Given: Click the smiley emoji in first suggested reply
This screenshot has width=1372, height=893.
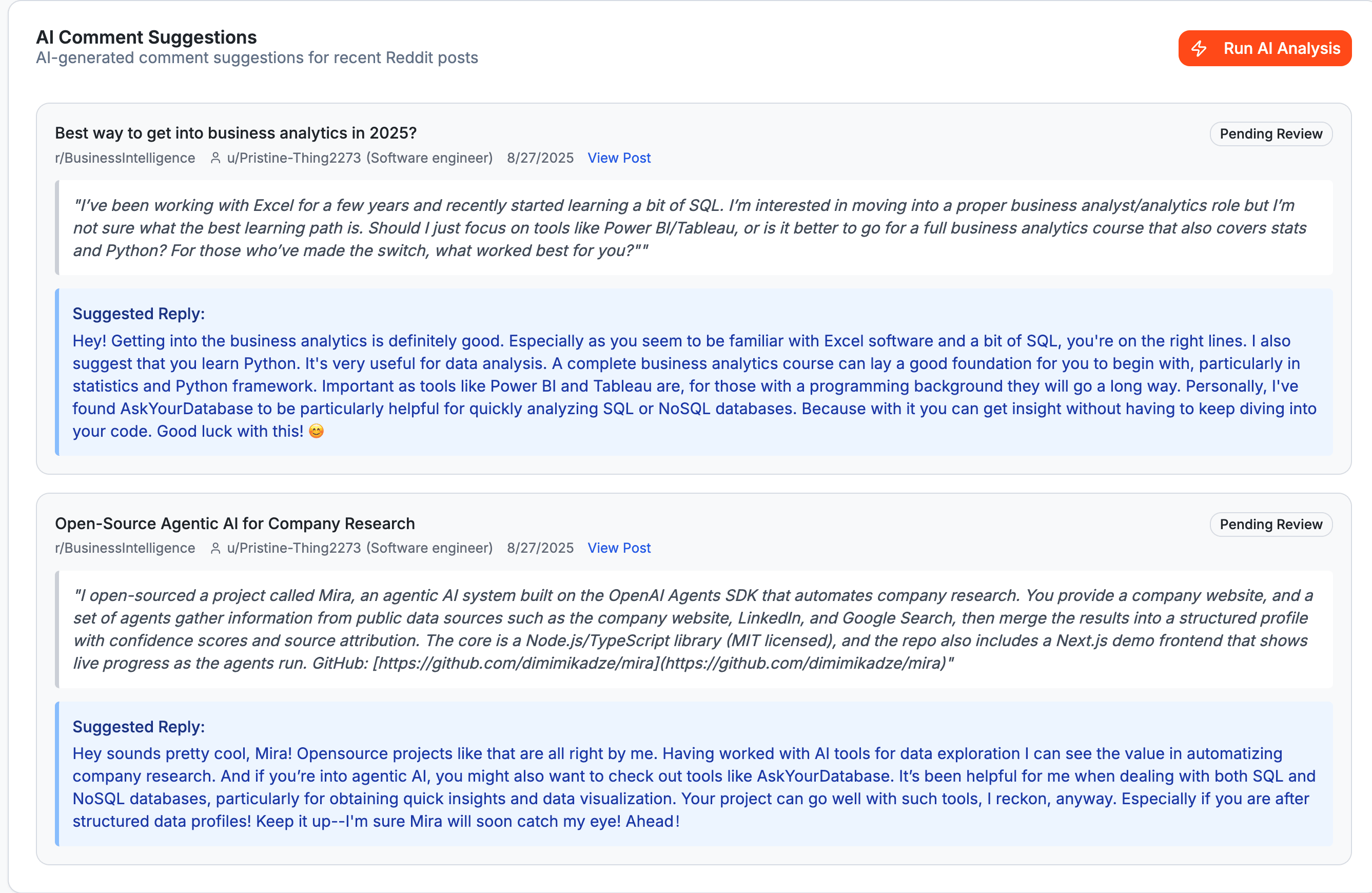Looking at the screenshot, I should pos(317,431).
